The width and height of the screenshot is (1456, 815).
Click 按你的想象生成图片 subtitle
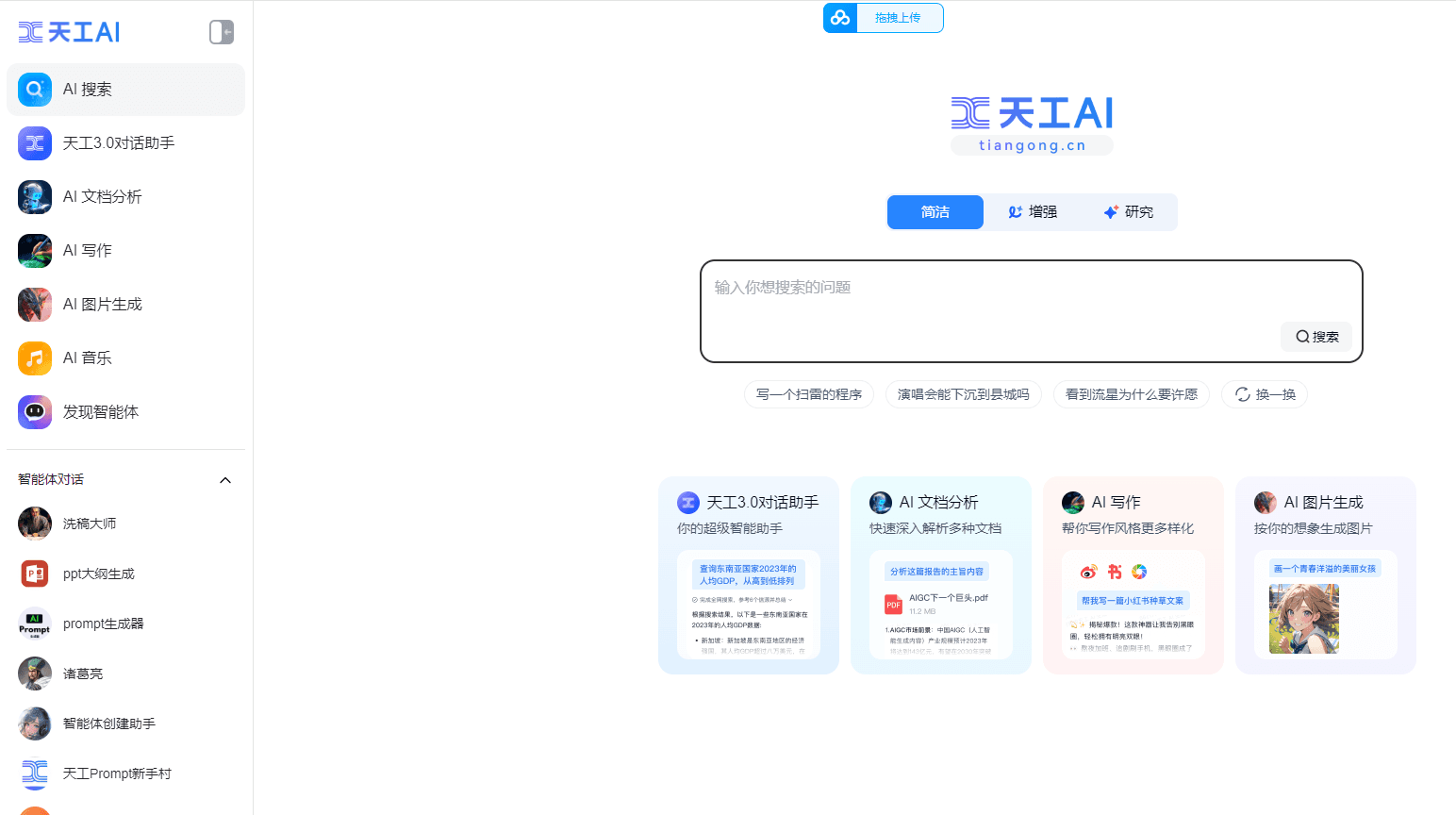coord(1314,528)
